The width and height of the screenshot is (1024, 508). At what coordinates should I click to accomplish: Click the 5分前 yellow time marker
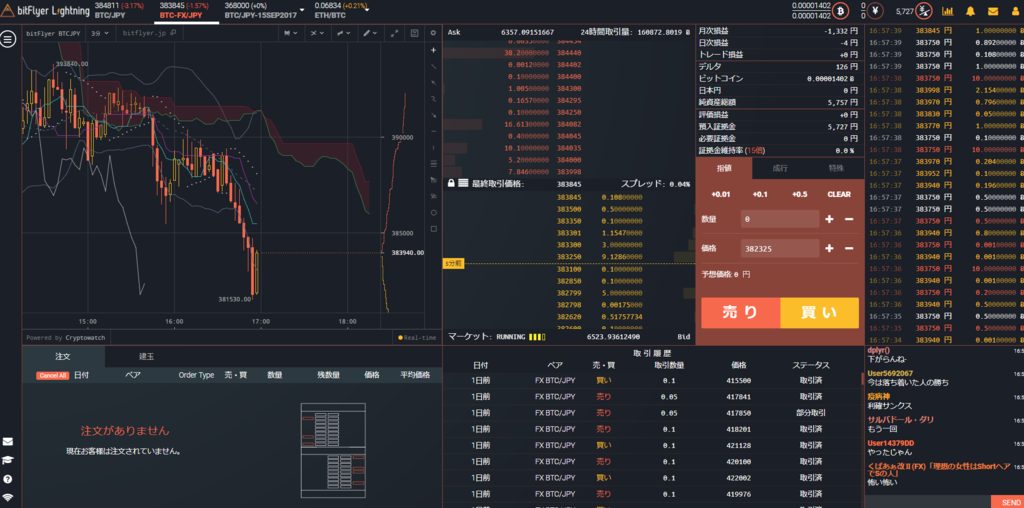tap(453, 264)
